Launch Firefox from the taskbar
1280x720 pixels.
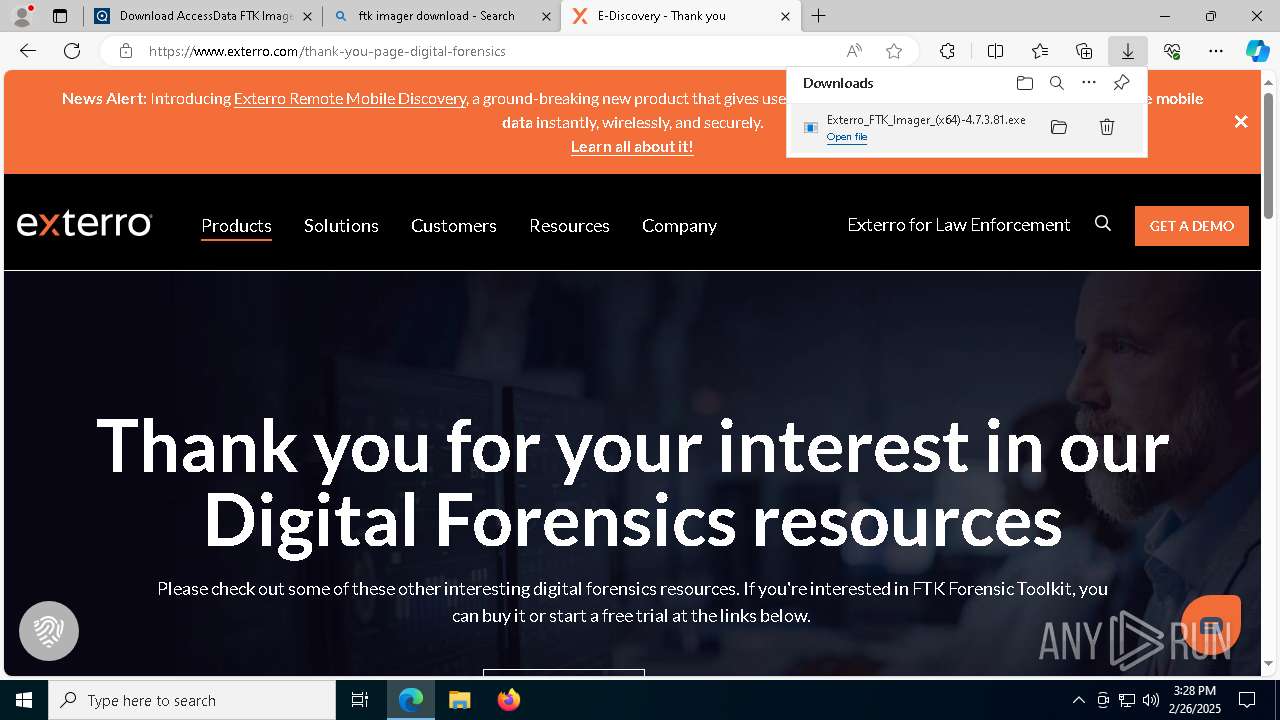click(x=509, y=700)
